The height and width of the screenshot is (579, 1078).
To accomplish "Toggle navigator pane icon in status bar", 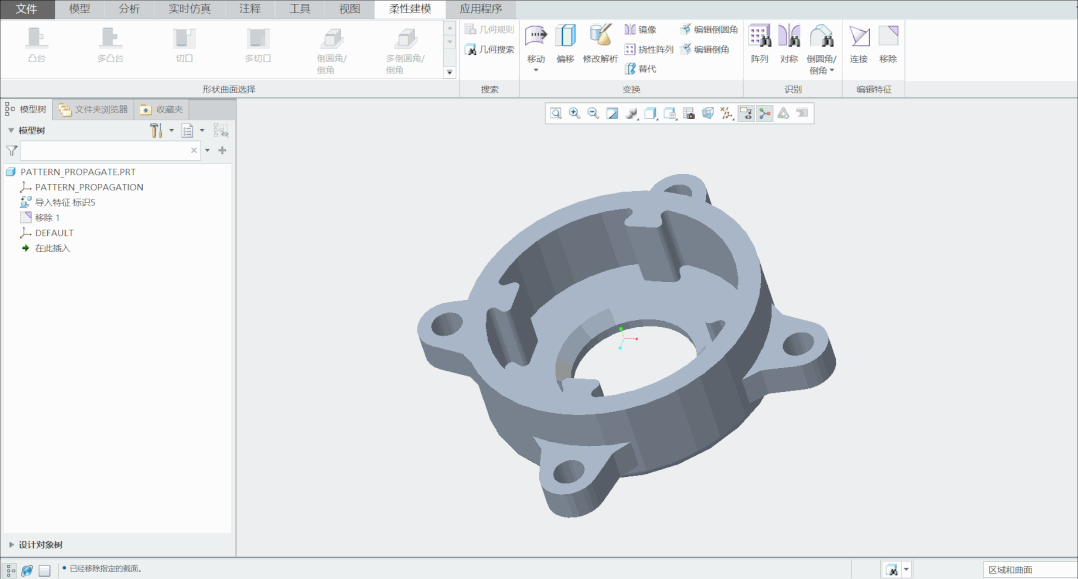I will pyautogui.click(x=10, y=570).
